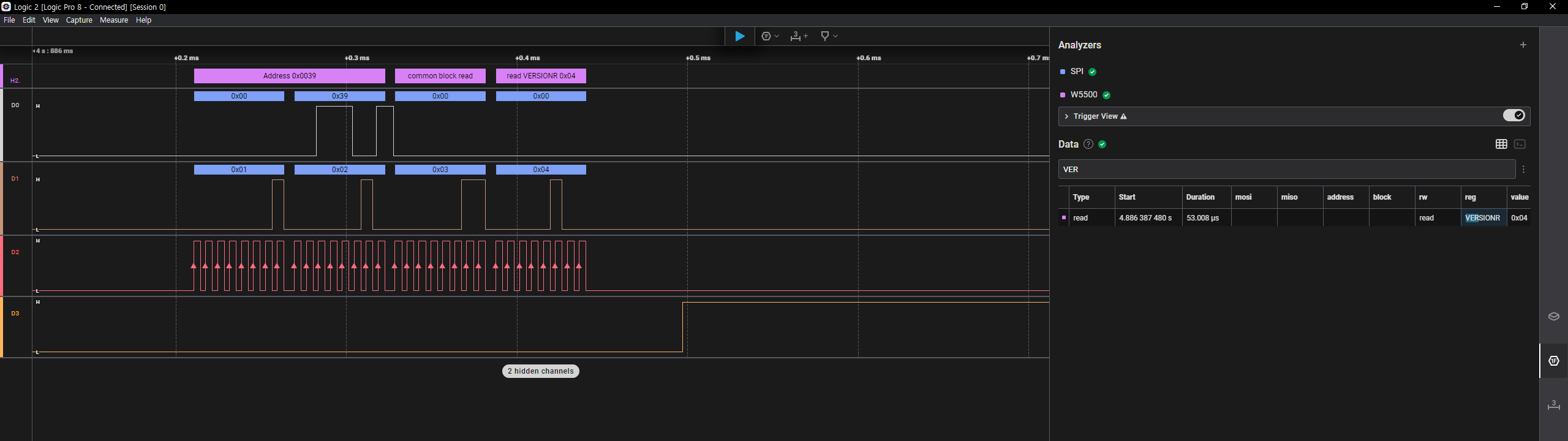
Task: Select the D3 channel label
Action: pos(15,314)
